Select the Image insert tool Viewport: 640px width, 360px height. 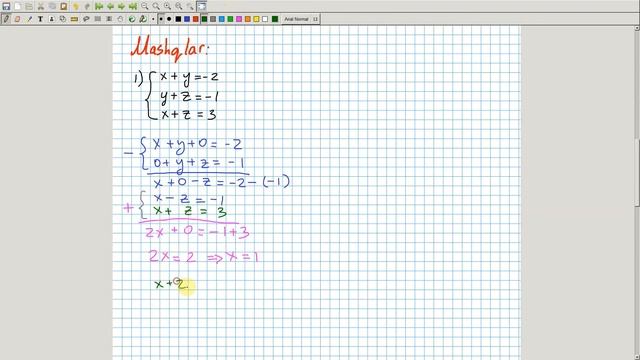pyautogui.click(x=51, y=19)
